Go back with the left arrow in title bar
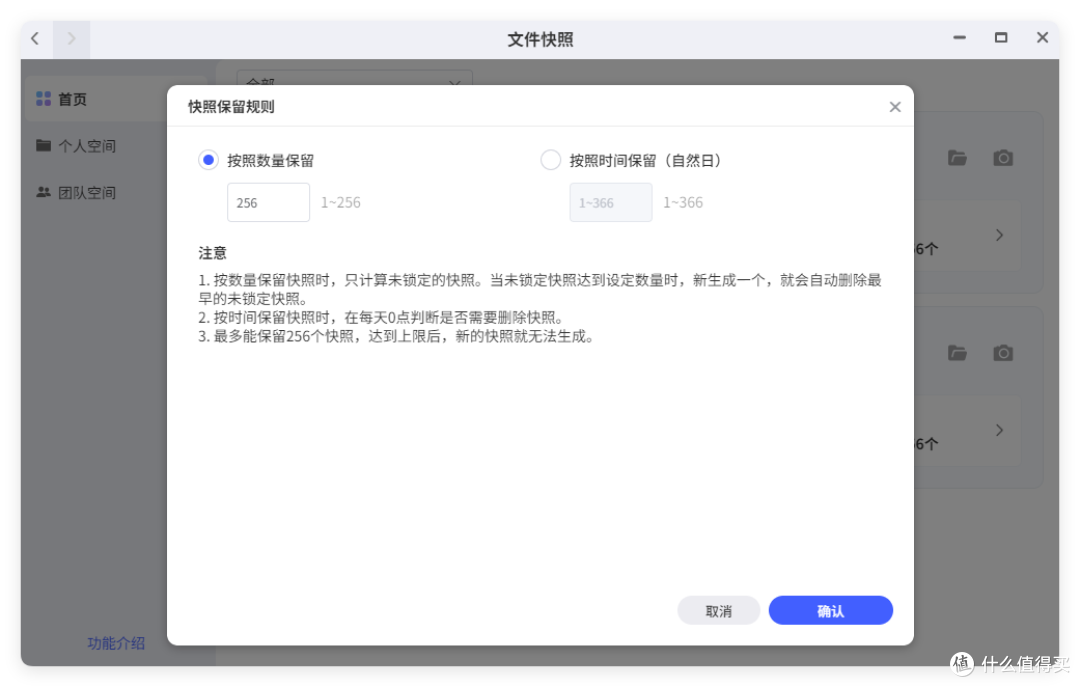Image resolution: width=1080 pixels, height=687 pixels. click(35, 39)
